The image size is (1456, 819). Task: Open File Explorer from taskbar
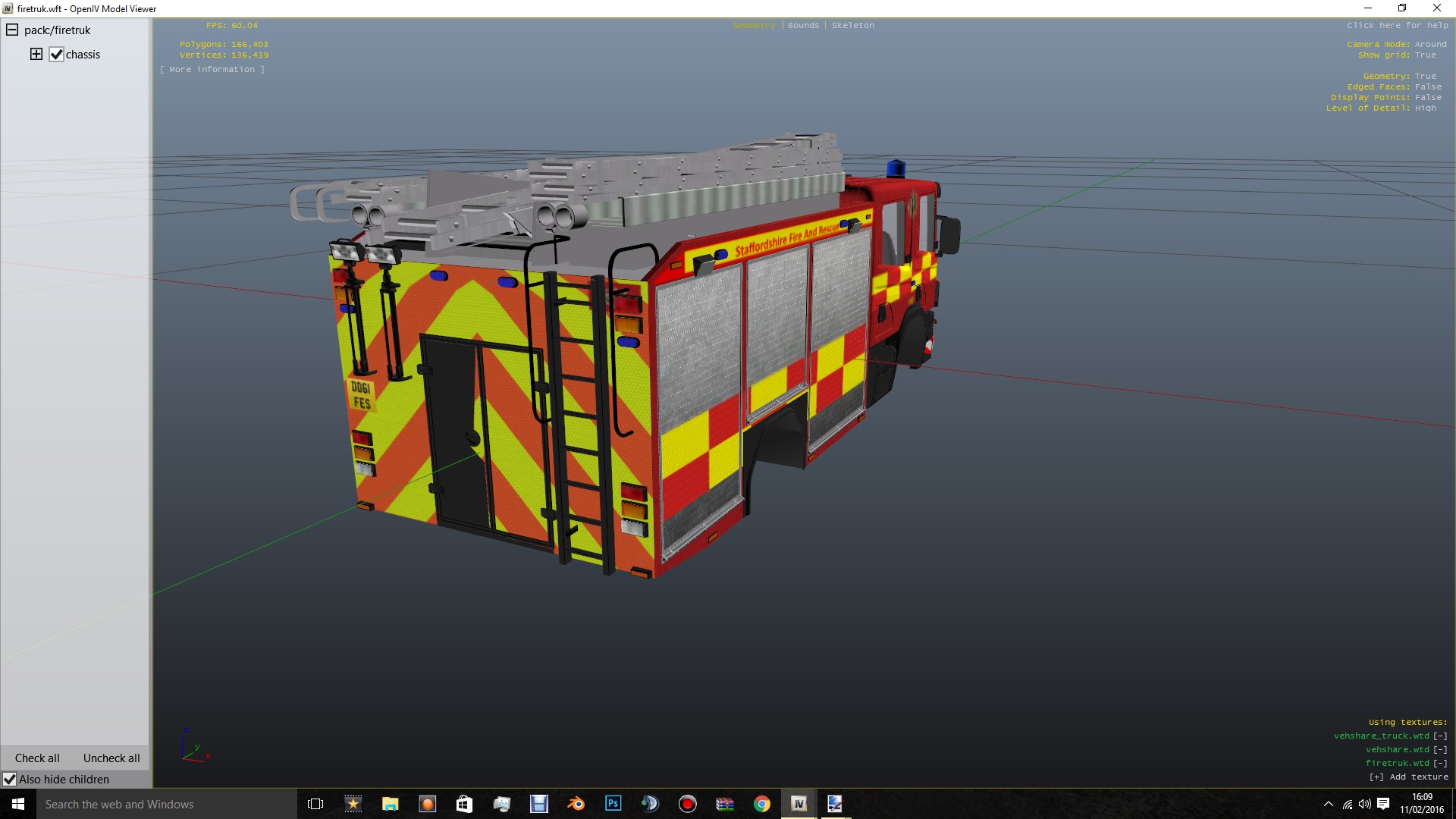click(x=390, y=804)
